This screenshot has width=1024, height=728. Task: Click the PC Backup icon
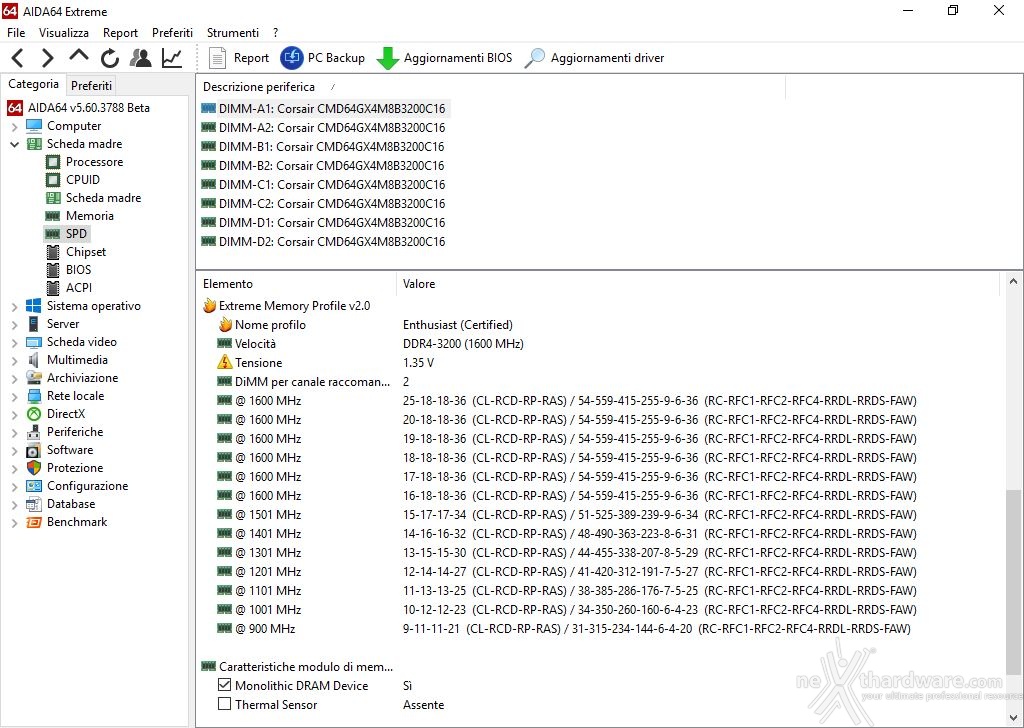[291, 58]
